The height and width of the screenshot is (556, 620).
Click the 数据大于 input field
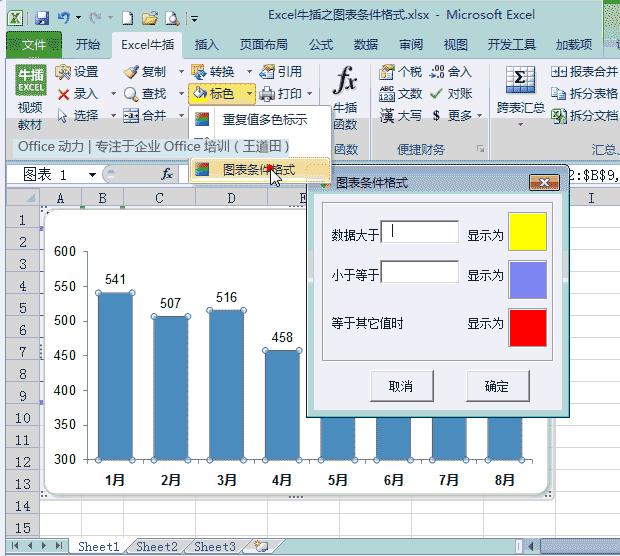(420, 232)
